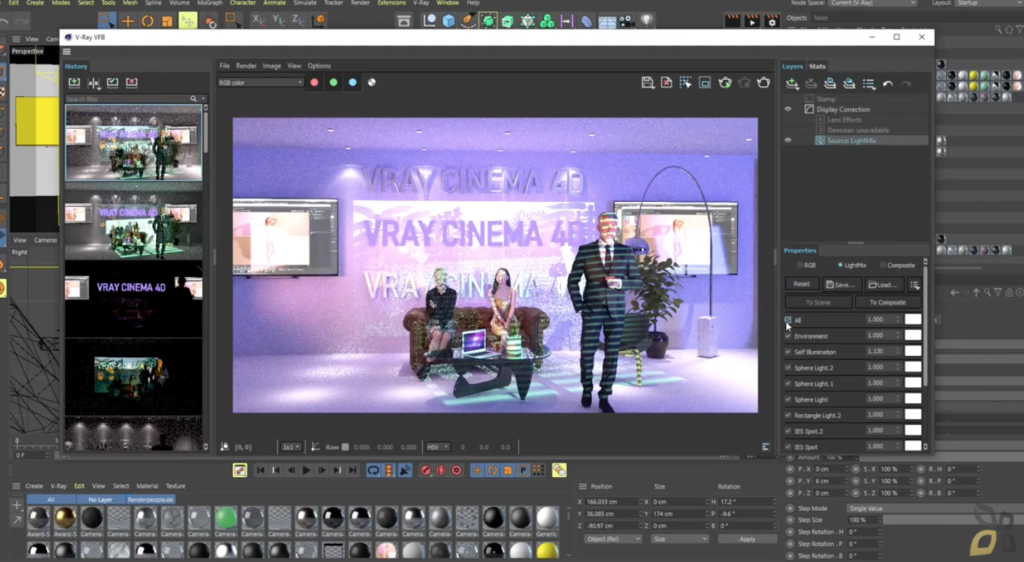Open the RGB color channel dropdown
Screen dimensions: 1024x562
tap(261, 82)
